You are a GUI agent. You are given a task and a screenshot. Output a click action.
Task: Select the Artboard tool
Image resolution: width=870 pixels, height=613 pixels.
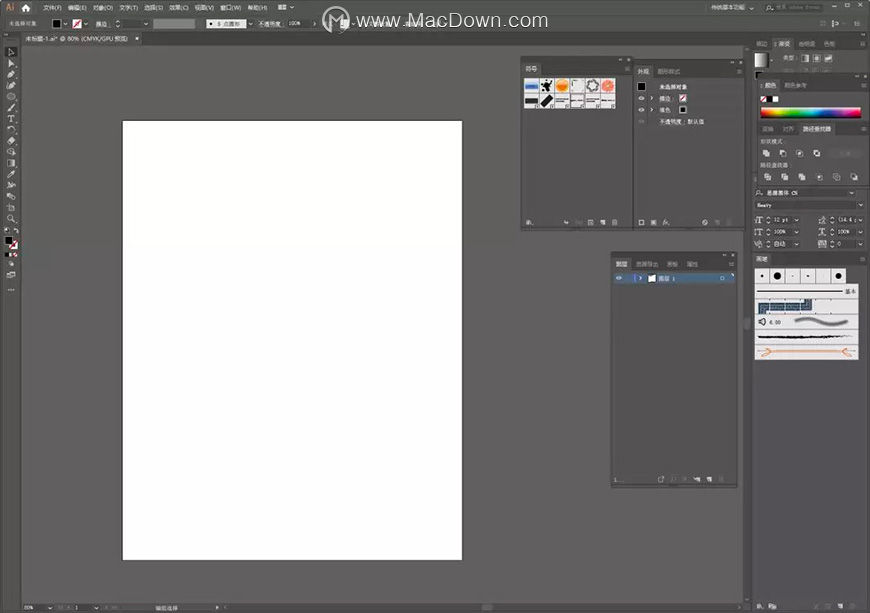tap(11, 207)
